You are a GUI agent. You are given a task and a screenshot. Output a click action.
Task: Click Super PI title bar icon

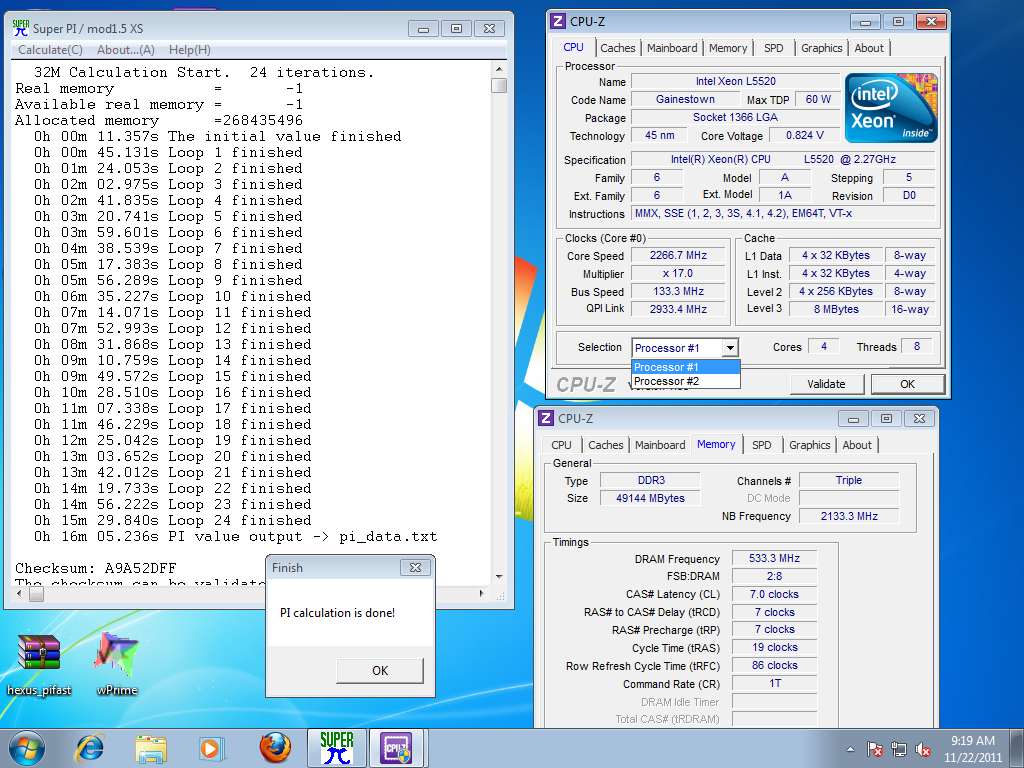pos(21,28)
